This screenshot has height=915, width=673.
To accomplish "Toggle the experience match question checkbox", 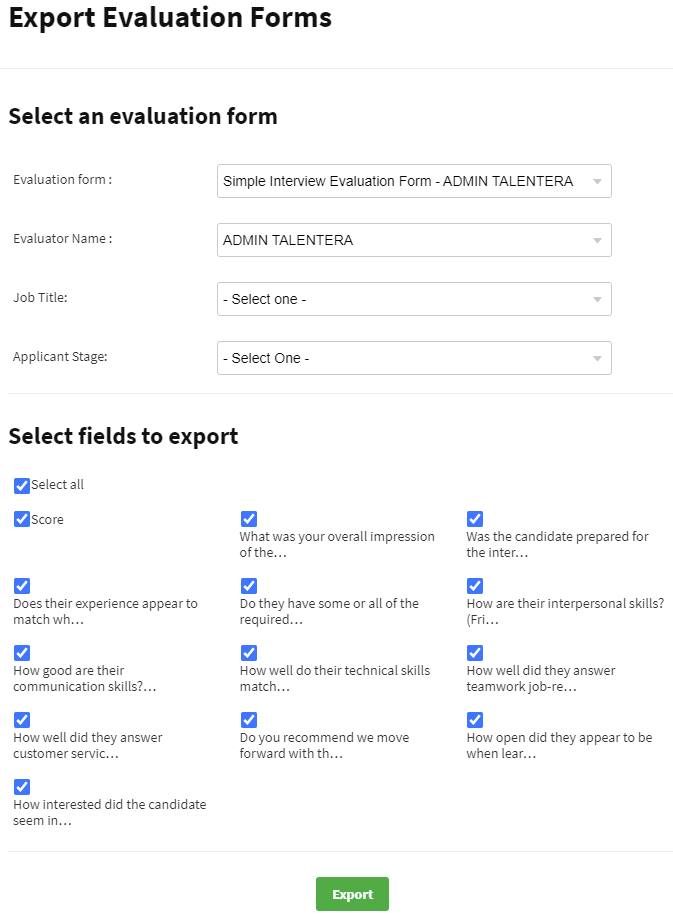I will (22, 586).
